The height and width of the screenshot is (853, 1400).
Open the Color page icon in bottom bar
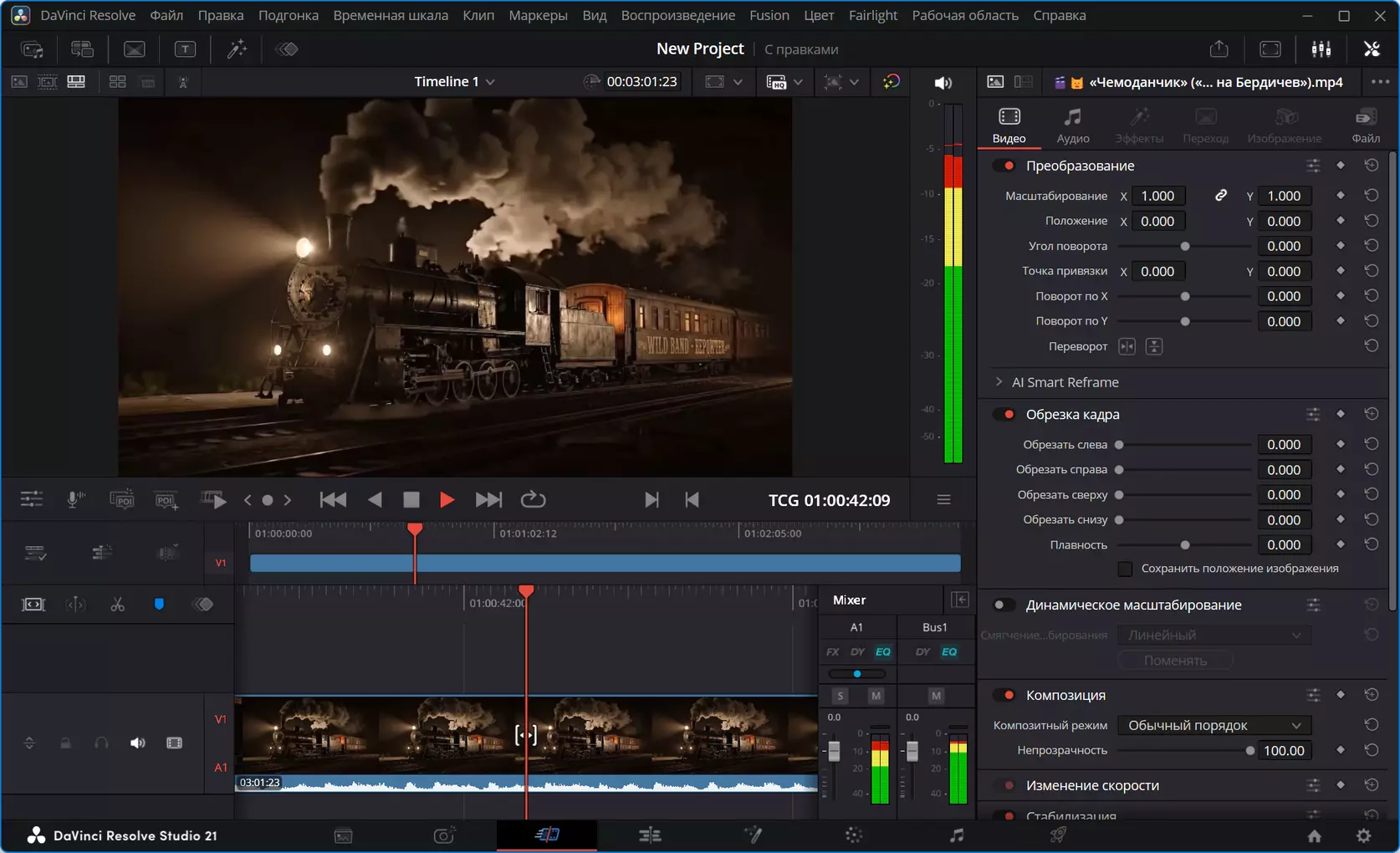coord(854,835)
